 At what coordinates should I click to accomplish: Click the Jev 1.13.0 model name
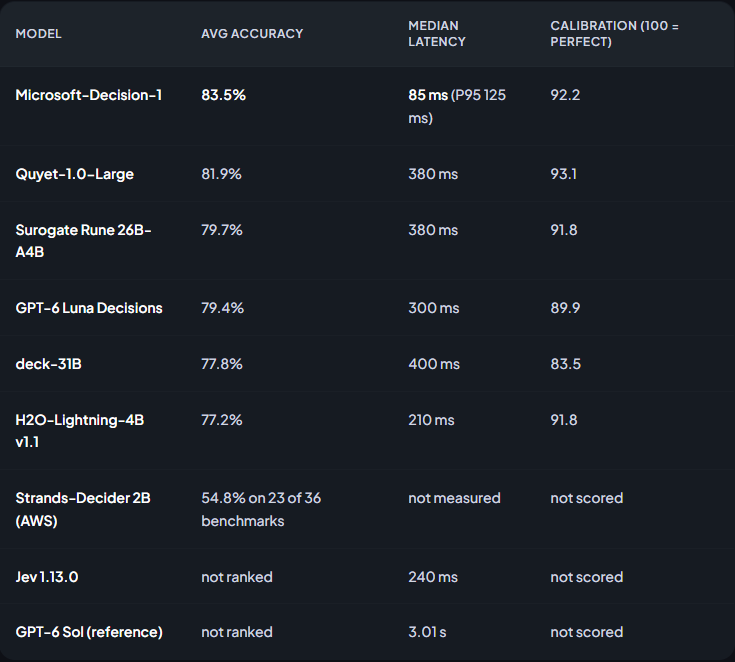click(x=47, y=577)
